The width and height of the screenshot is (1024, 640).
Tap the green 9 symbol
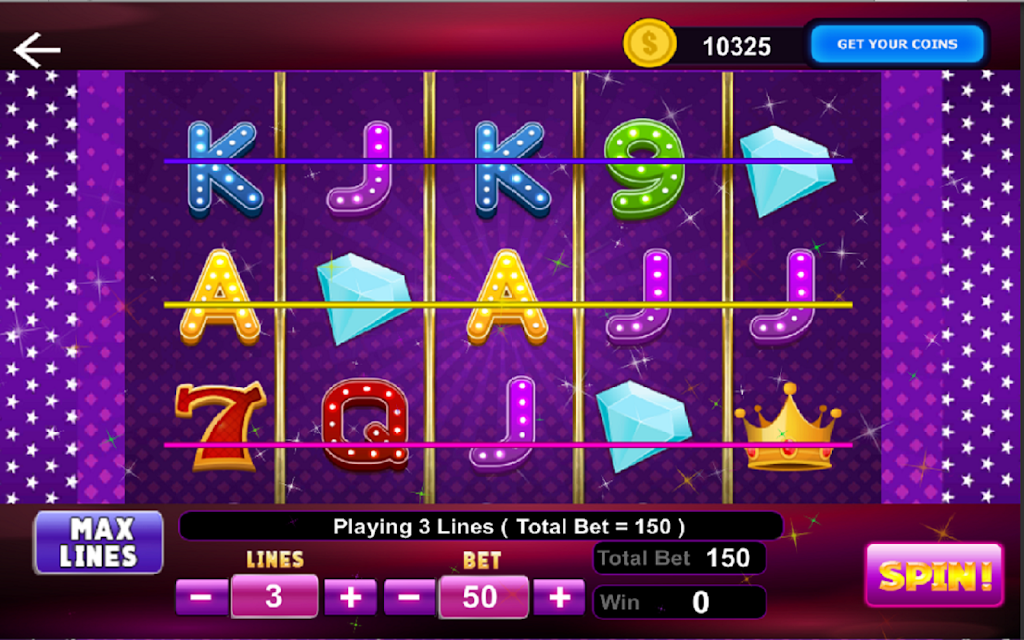coord(645,168)
